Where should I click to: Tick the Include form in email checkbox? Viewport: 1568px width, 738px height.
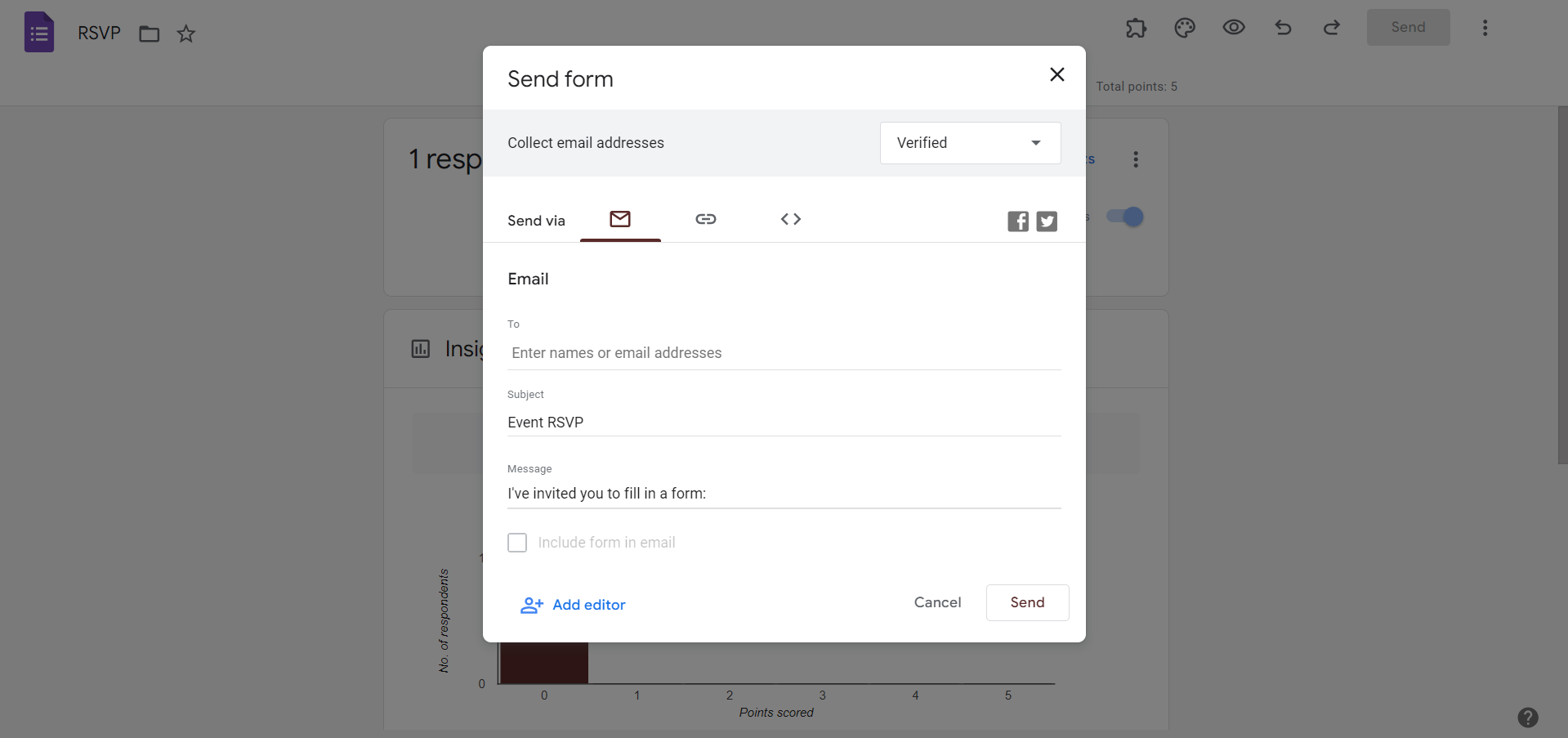pos(517,543)
